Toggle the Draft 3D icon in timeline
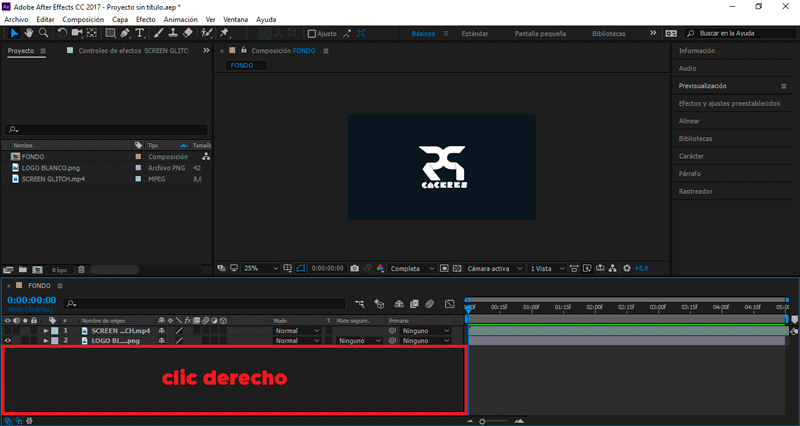Screen dimensions: 800x426 coord(379,304)
